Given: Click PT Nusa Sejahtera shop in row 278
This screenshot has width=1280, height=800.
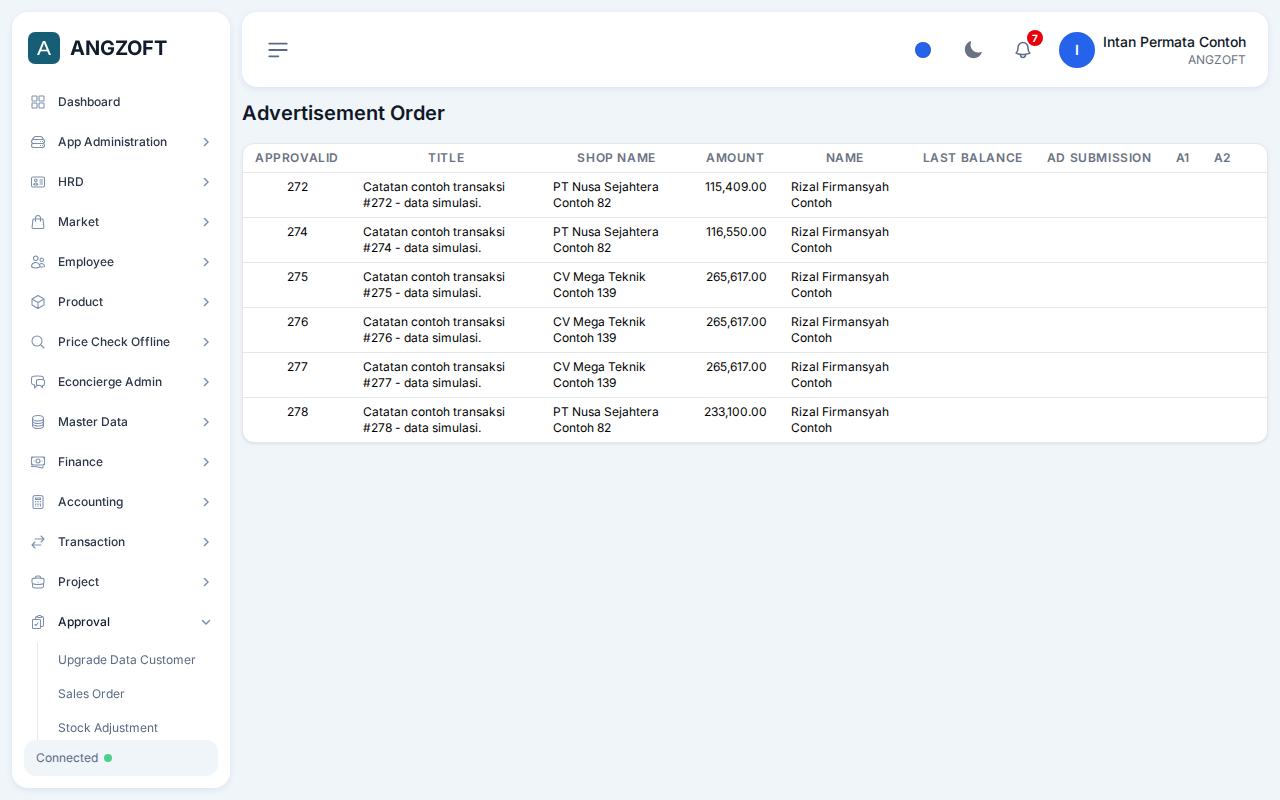Looking at the screenshot, I should 606,420.
